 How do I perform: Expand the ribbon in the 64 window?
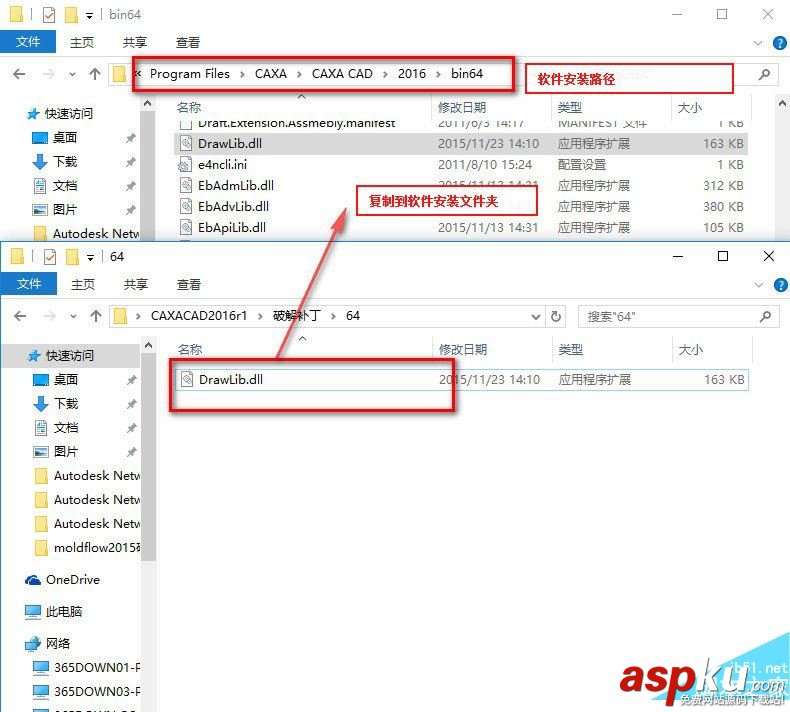(x=759, y=285)
